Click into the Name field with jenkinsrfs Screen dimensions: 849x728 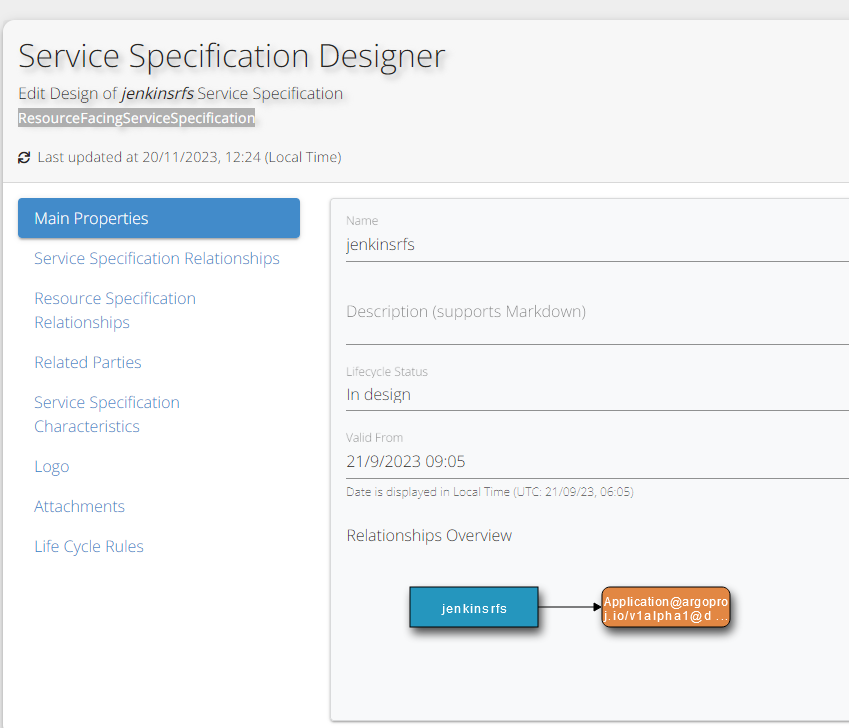point(595,245)
